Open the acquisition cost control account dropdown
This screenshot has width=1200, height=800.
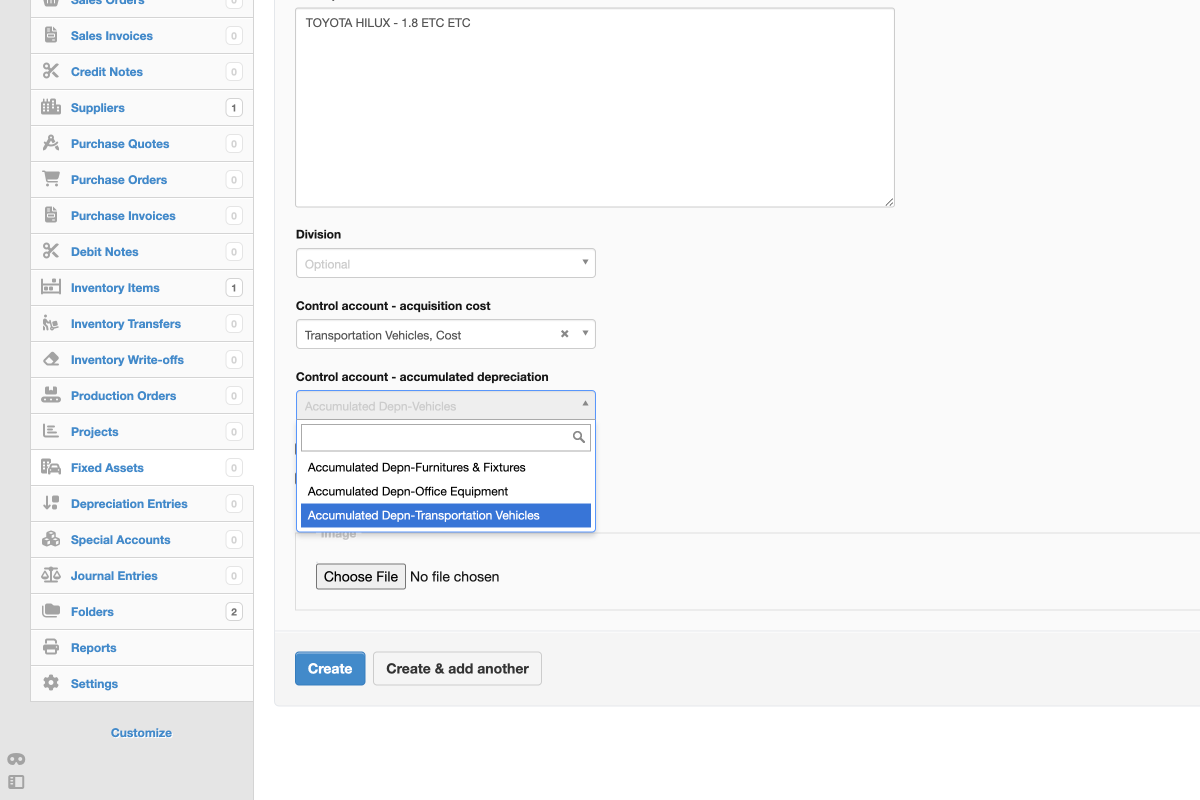point(446,334)
